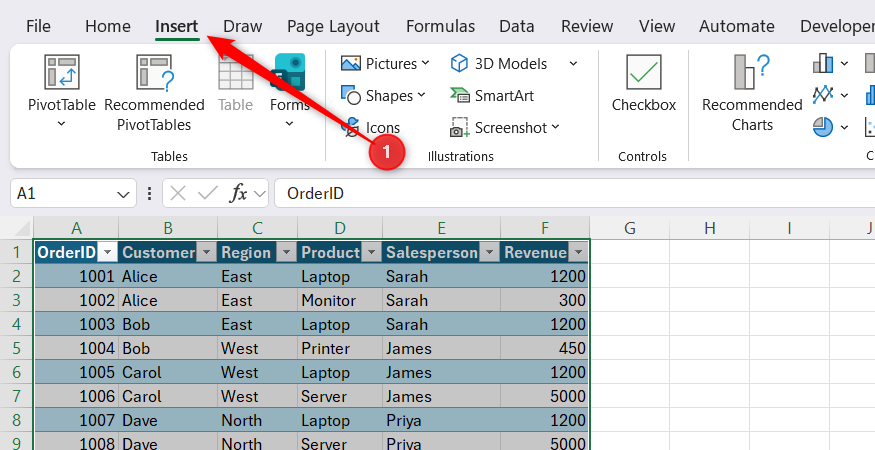This screenshot has height=450, width=875.
Task: Insert Pictures from ribbon
Action: coord(385,64)
